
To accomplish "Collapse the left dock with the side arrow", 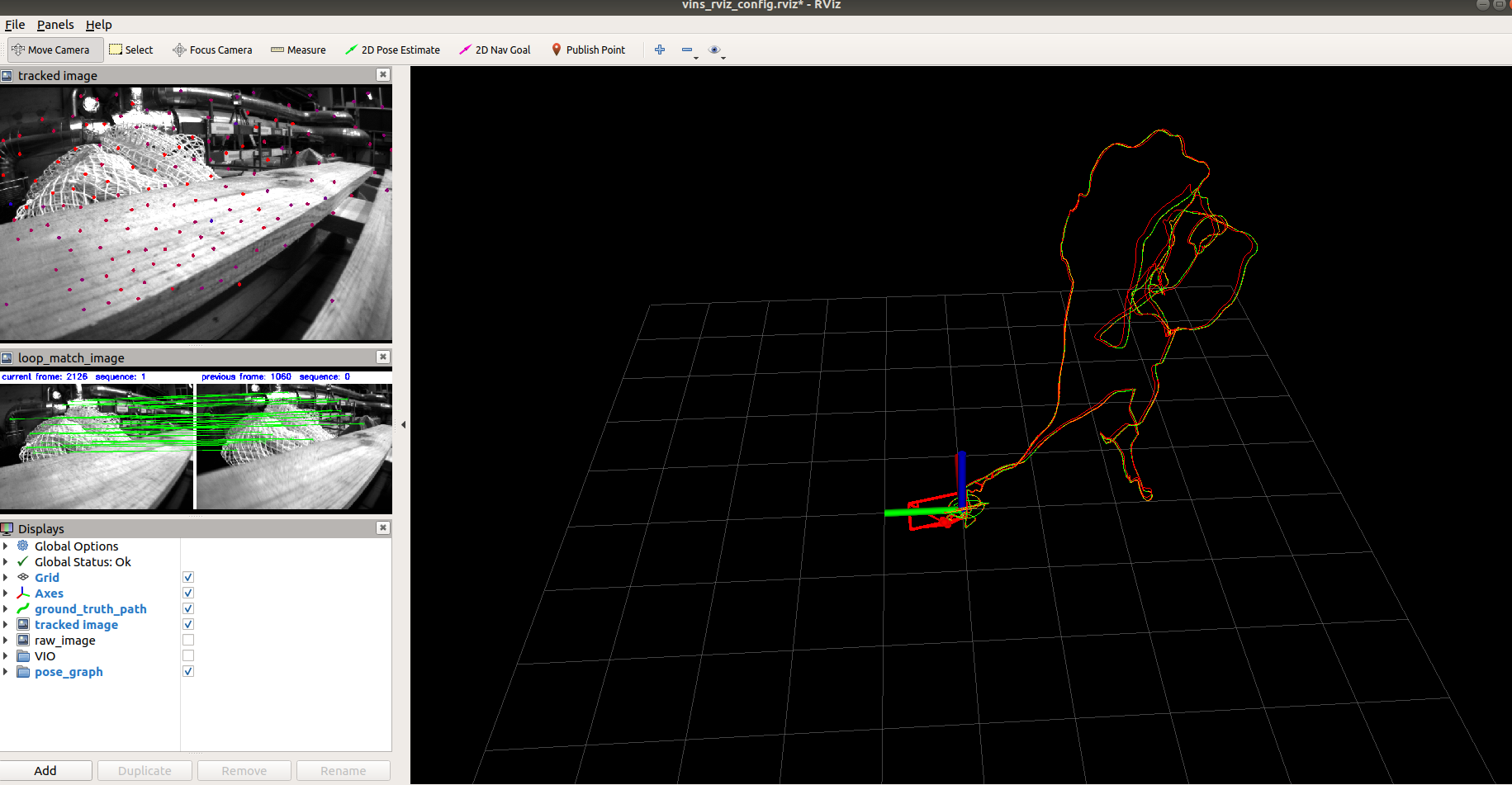I will [x=403, y=424].
